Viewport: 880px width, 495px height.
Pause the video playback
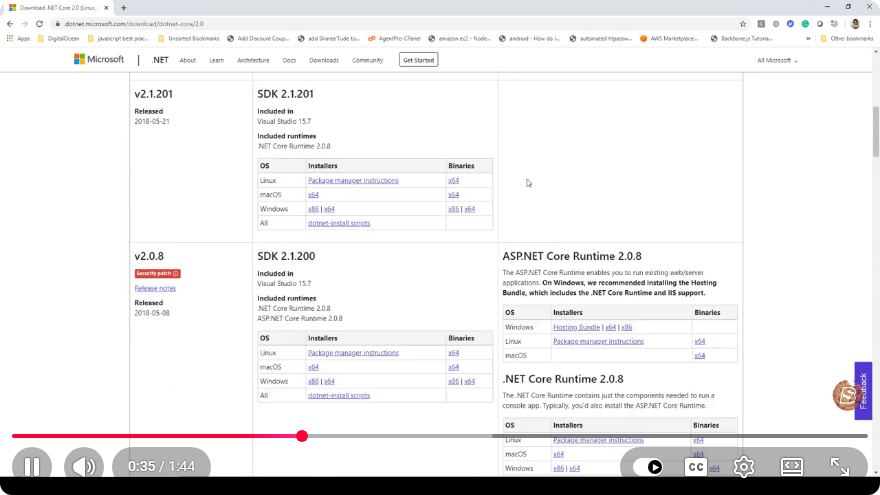click(x=32, y=466)
